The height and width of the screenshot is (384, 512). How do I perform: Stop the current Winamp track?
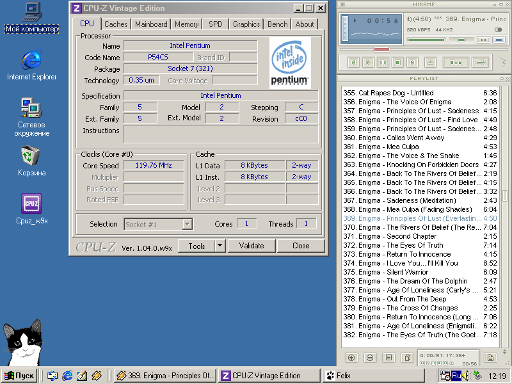pyautogui.click(x=398, y=62)
